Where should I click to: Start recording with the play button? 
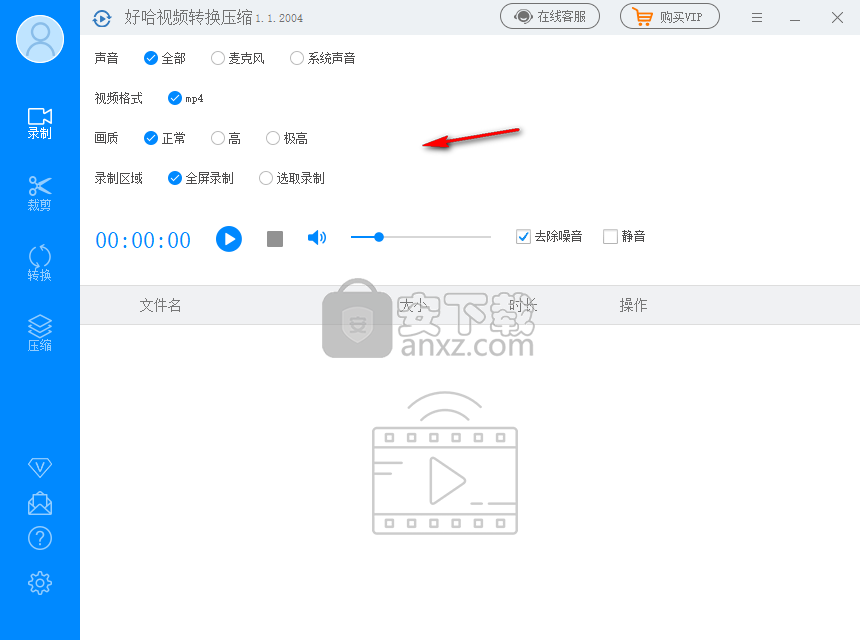click(229, 239)
